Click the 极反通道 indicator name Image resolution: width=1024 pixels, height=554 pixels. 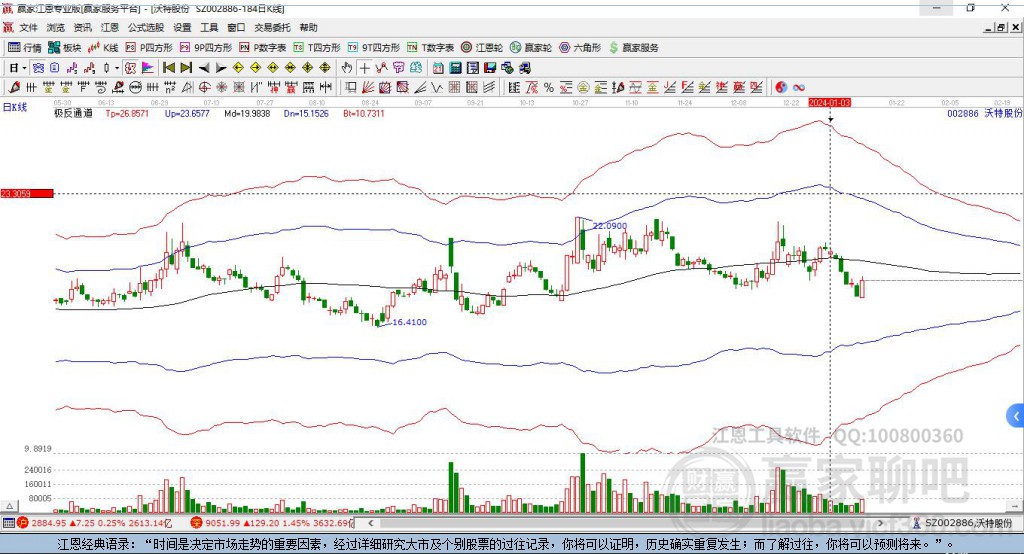[73, 113]
